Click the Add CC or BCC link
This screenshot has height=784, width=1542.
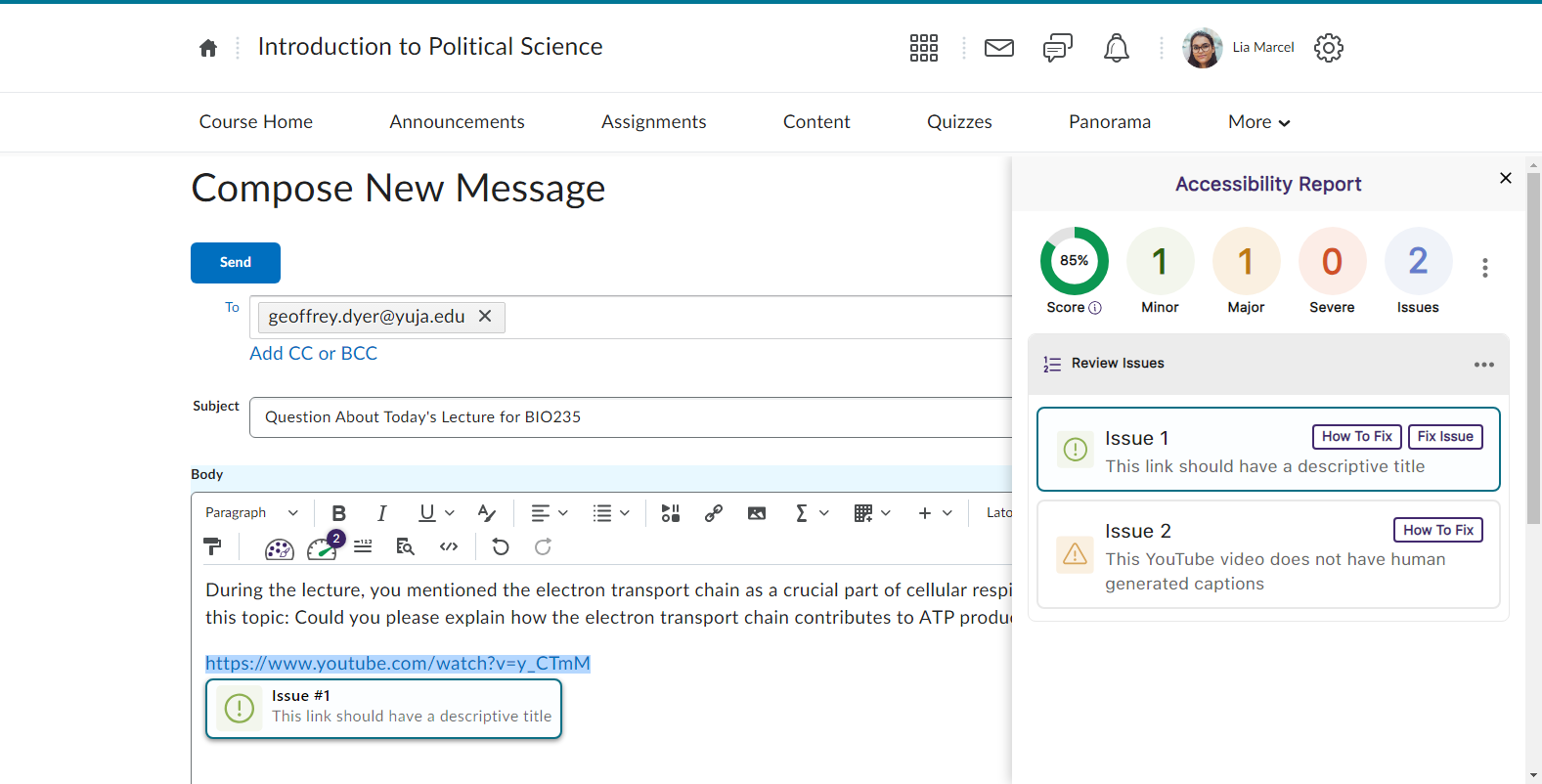pos(313,354)
